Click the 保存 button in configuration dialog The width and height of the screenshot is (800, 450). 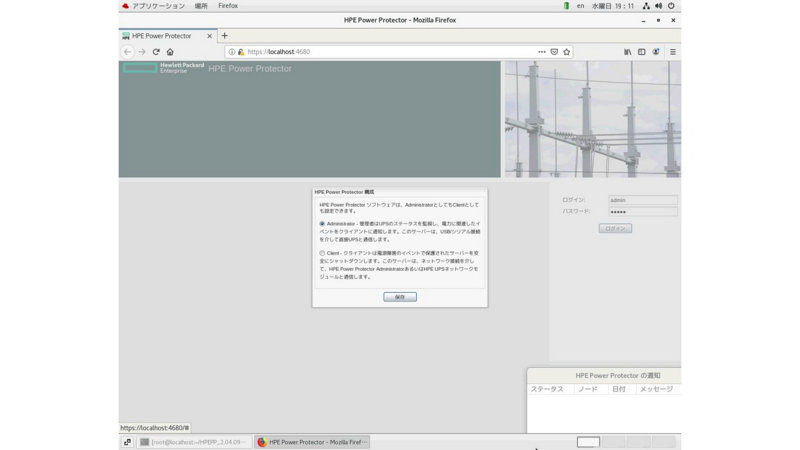point(400,297)
